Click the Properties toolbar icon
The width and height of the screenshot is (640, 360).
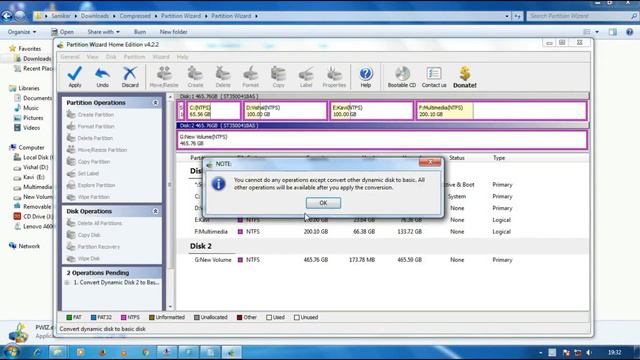(x=334, y=74)
